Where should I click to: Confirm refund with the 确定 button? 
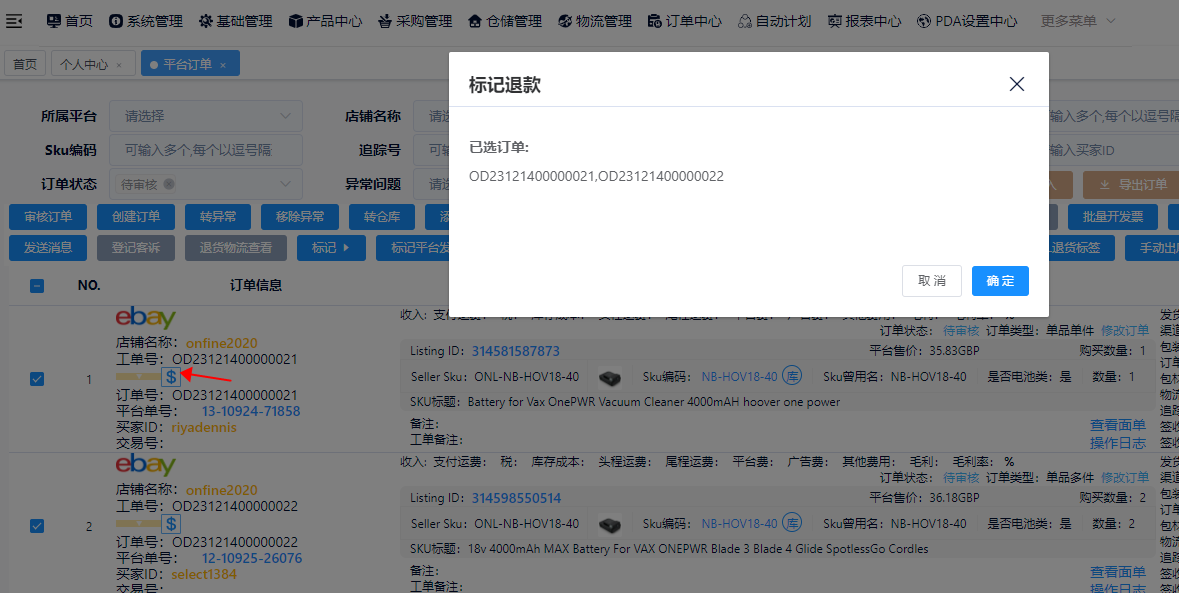point(999,281)
